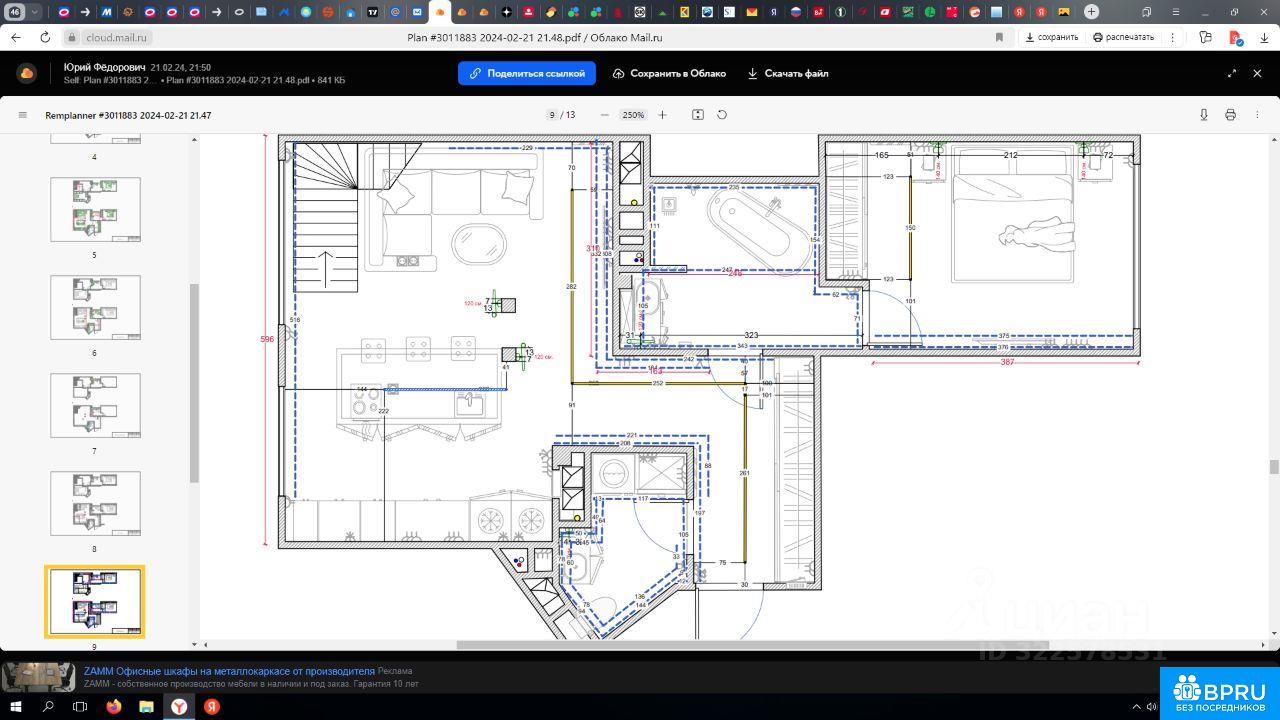Click the horizontal scrollbar under the plan

pos(750,645)
